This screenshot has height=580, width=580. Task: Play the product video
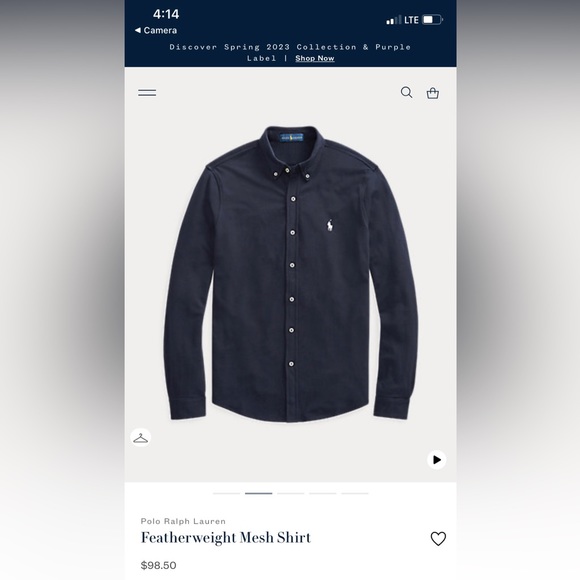coord(436,460)
